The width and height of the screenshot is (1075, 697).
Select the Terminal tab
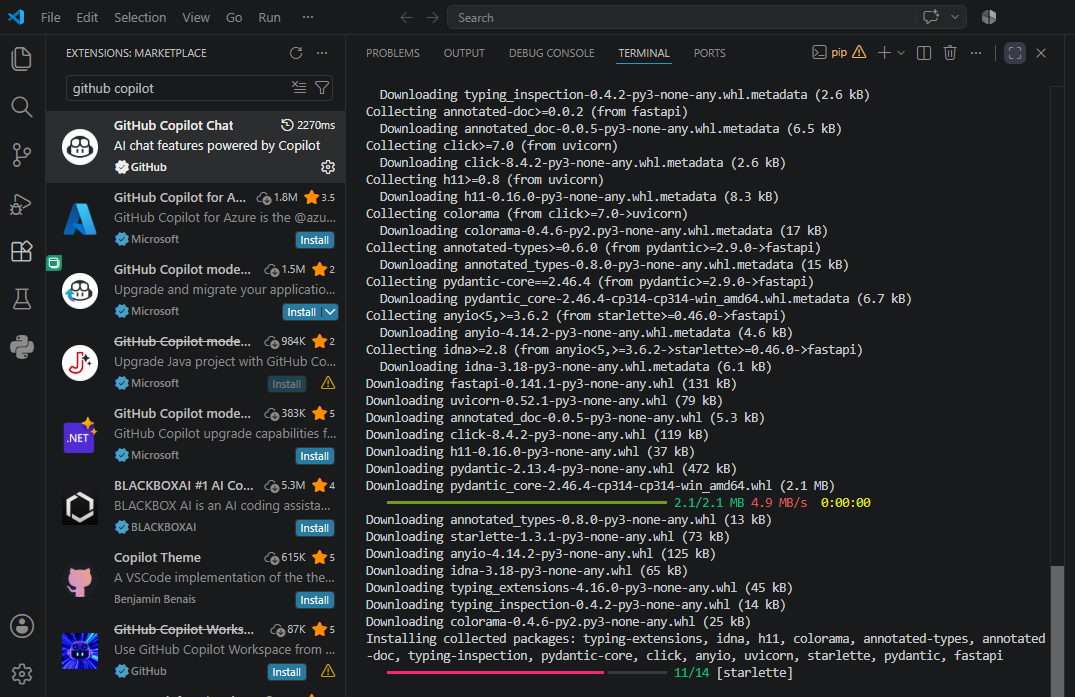pyautogui.click(x=644, y=53)
